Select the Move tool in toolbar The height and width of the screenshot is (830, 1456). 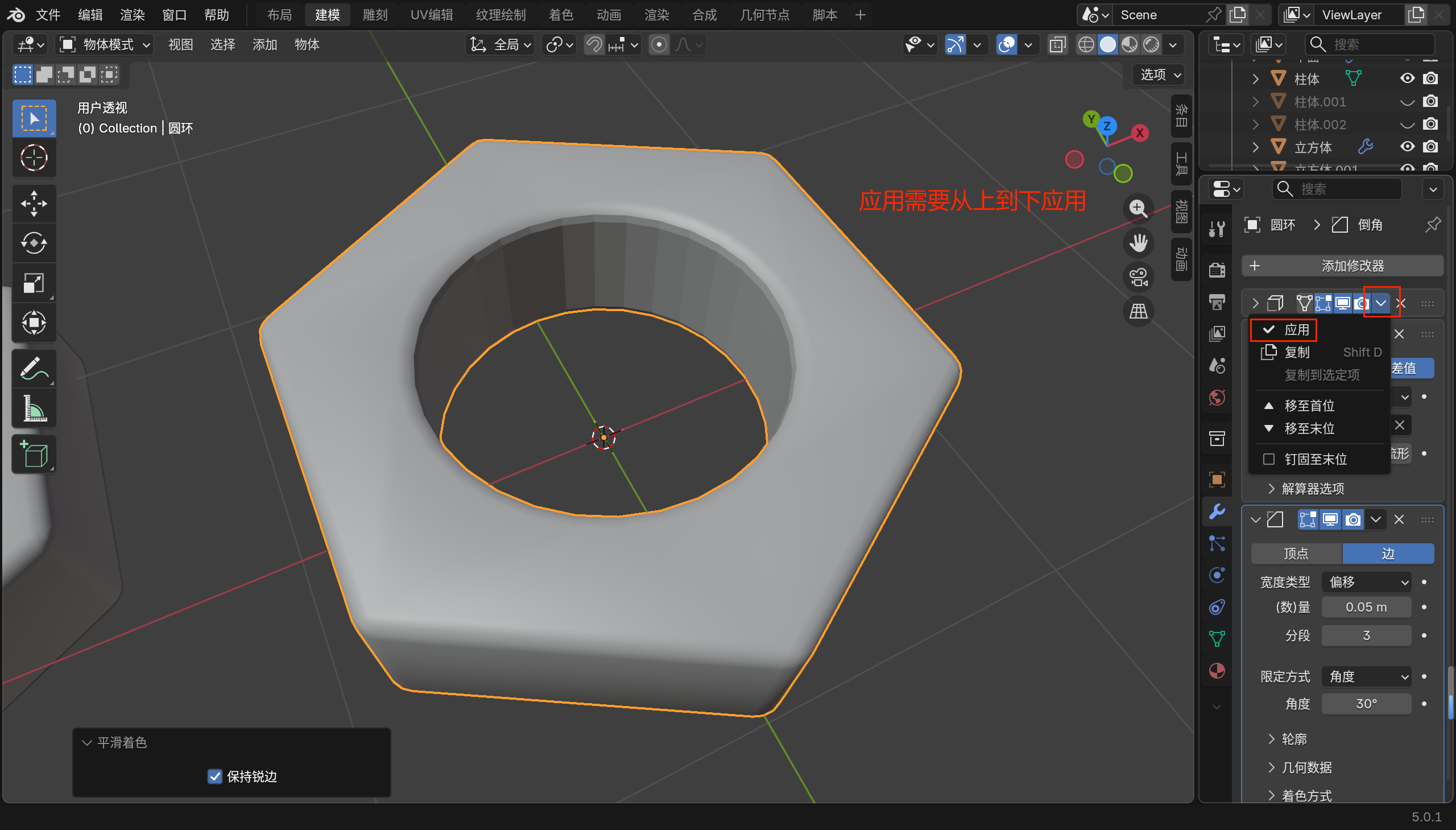pyautogui.click(x=34, y=204)
